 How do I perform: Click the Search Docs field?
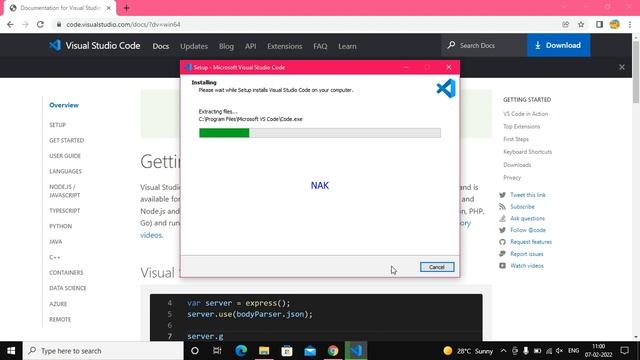pyautogui.click(x=484, y=45)
